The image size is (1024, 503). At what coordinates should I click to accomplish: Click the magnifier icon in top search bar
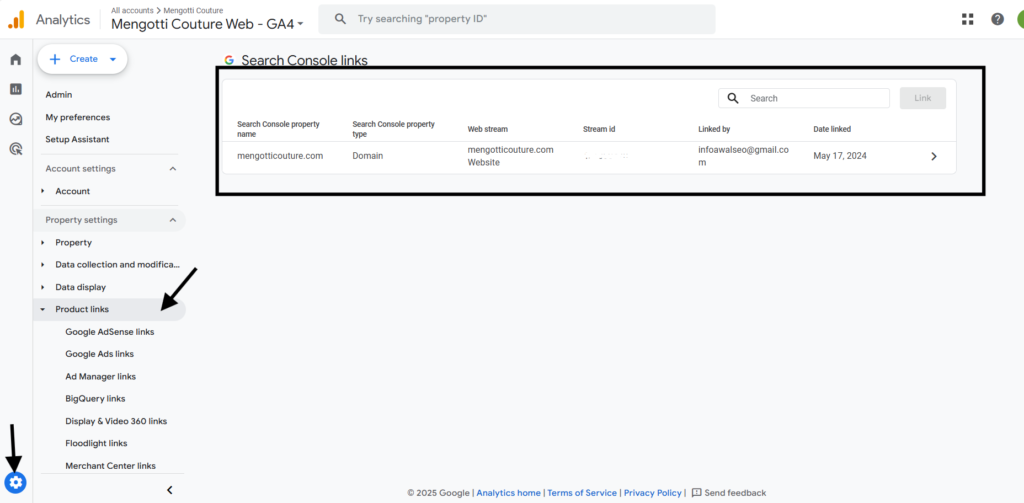(340, 19)
